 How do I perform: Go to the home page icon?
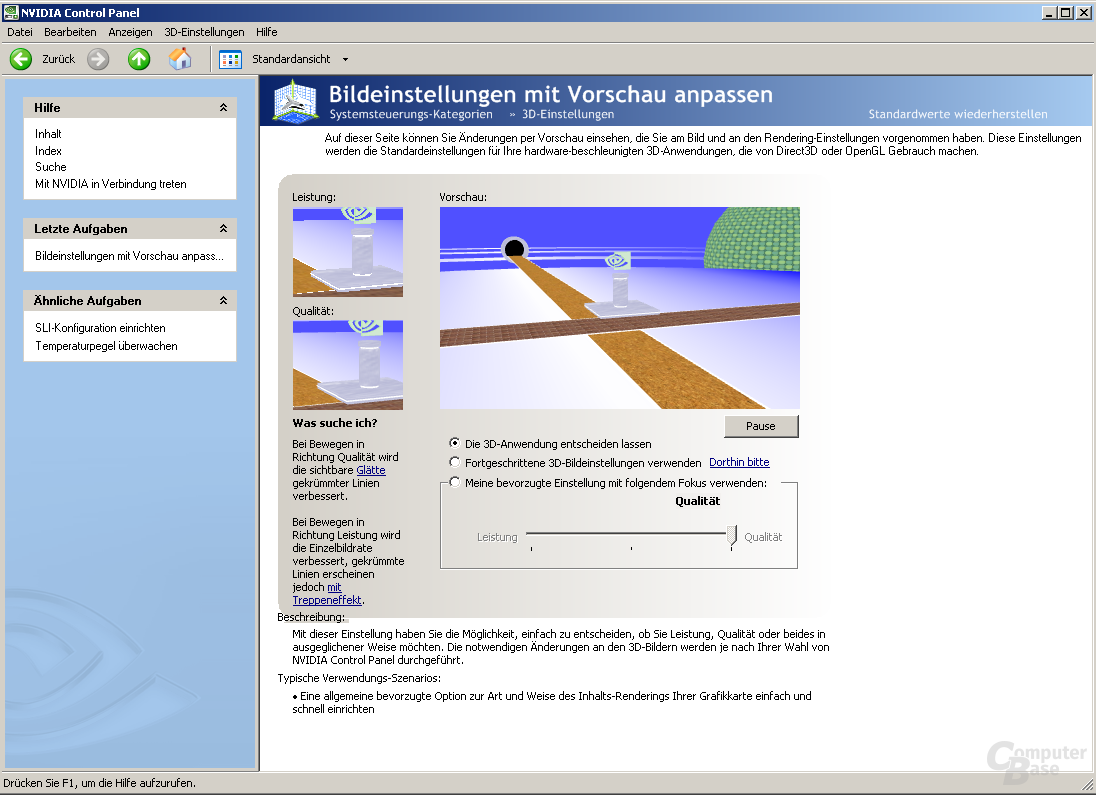click(181, 59)
